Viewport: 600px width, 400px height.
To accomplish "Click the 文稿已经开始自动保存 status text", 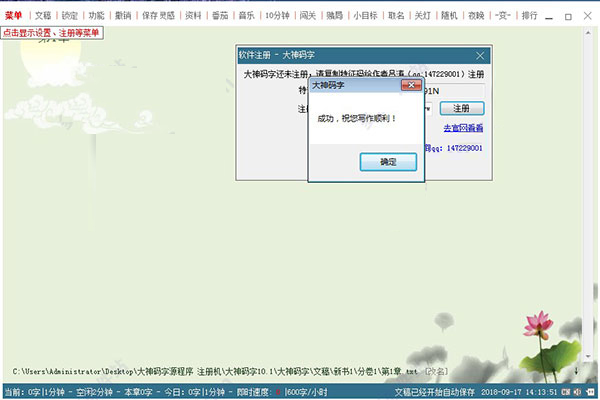I will 435,392.
